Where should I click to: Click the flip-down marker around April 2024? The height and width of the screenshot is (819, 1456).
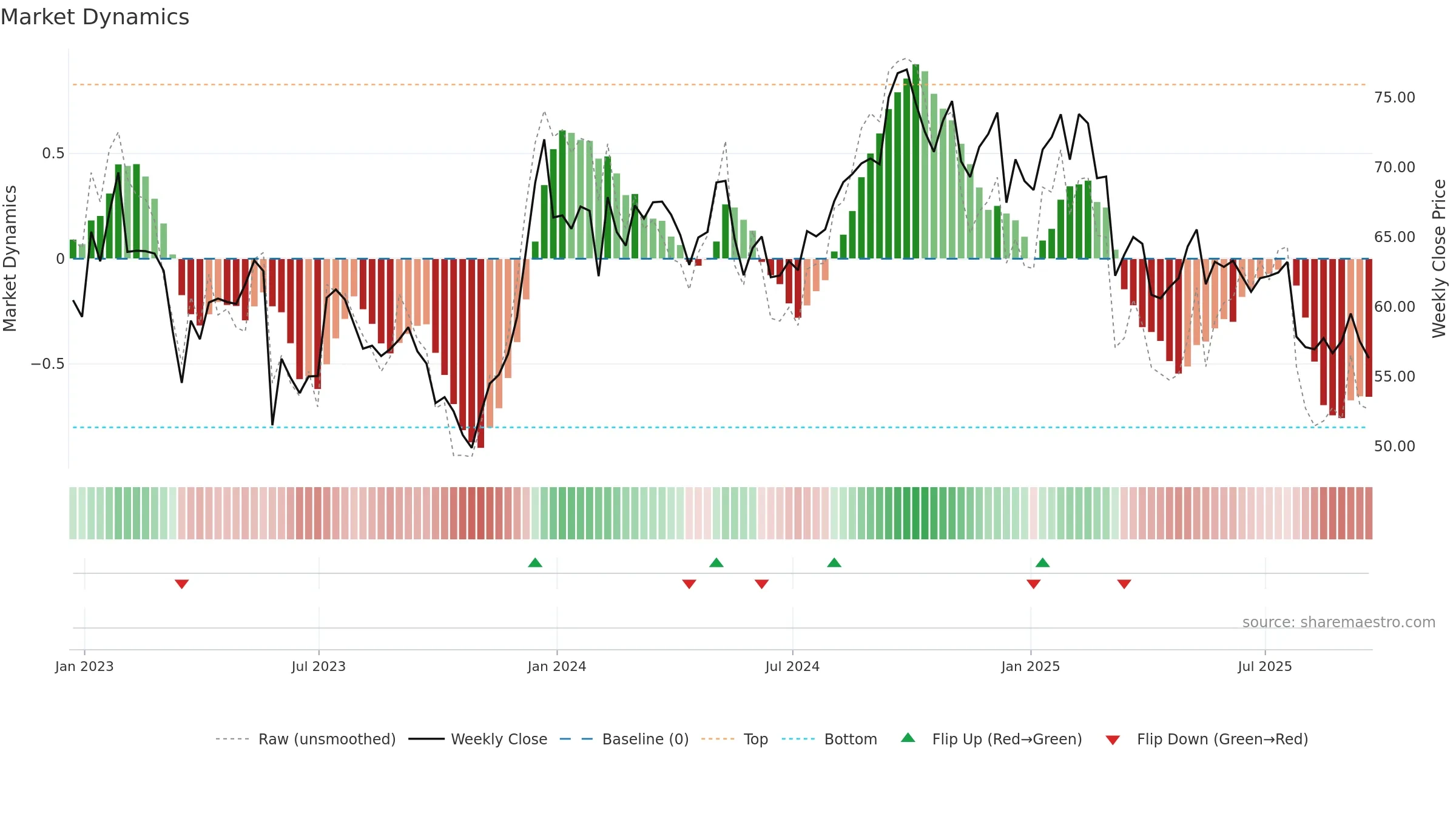click(689, 584)
